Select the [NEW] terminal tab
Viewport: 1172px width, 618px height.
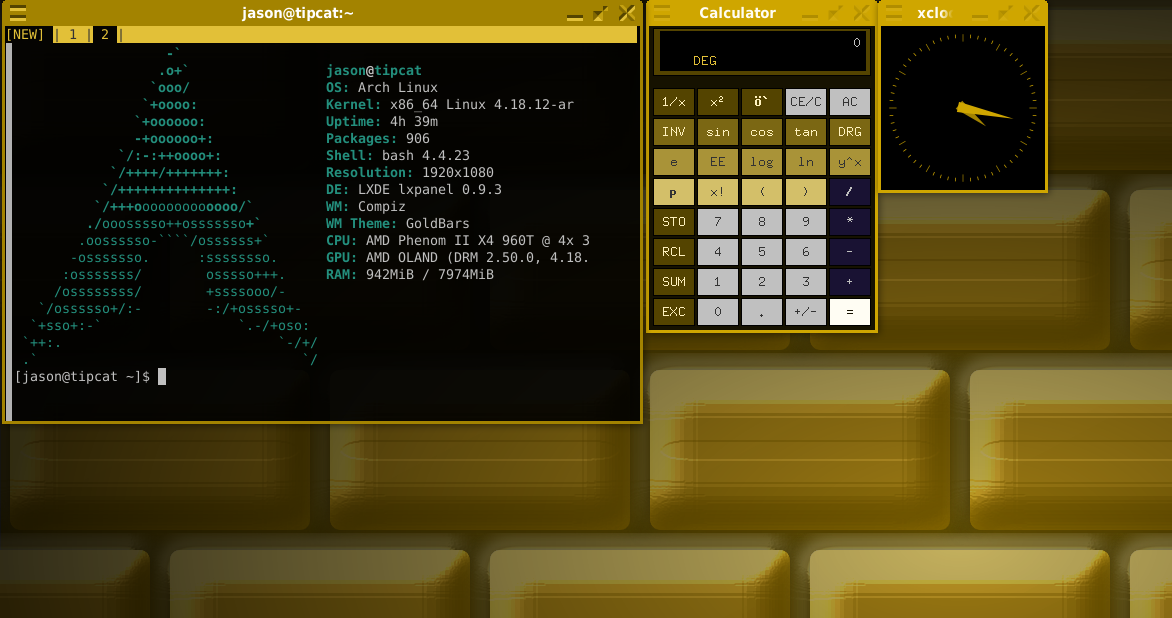click(25, 34)
